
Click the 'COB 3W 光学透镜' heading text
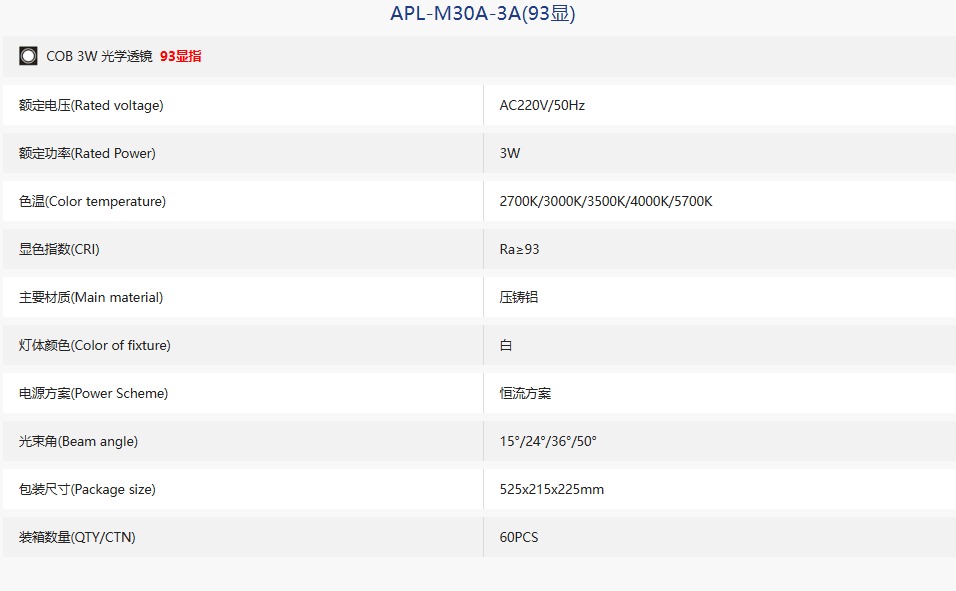99,56
